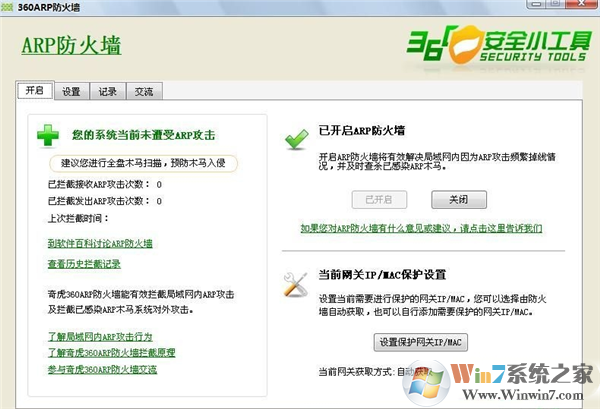The height and width of the screenshot is (409, 600).
Task: Click the heading 已开启ARP防火墙
Action: tap(362, 130)
